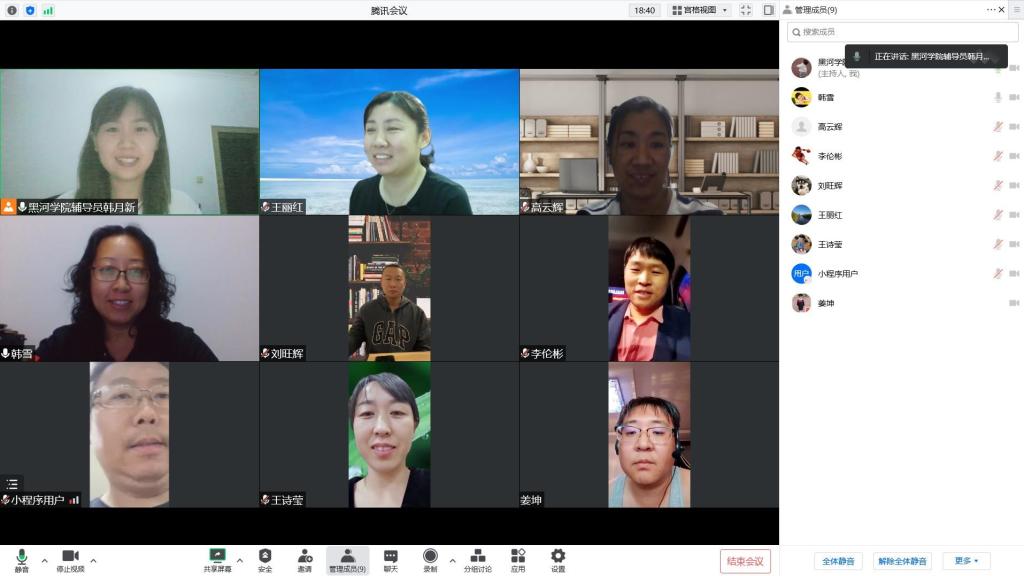Click the 结束会议 end meeting button
Screen dimensions: 1024x576
(745, 561)
